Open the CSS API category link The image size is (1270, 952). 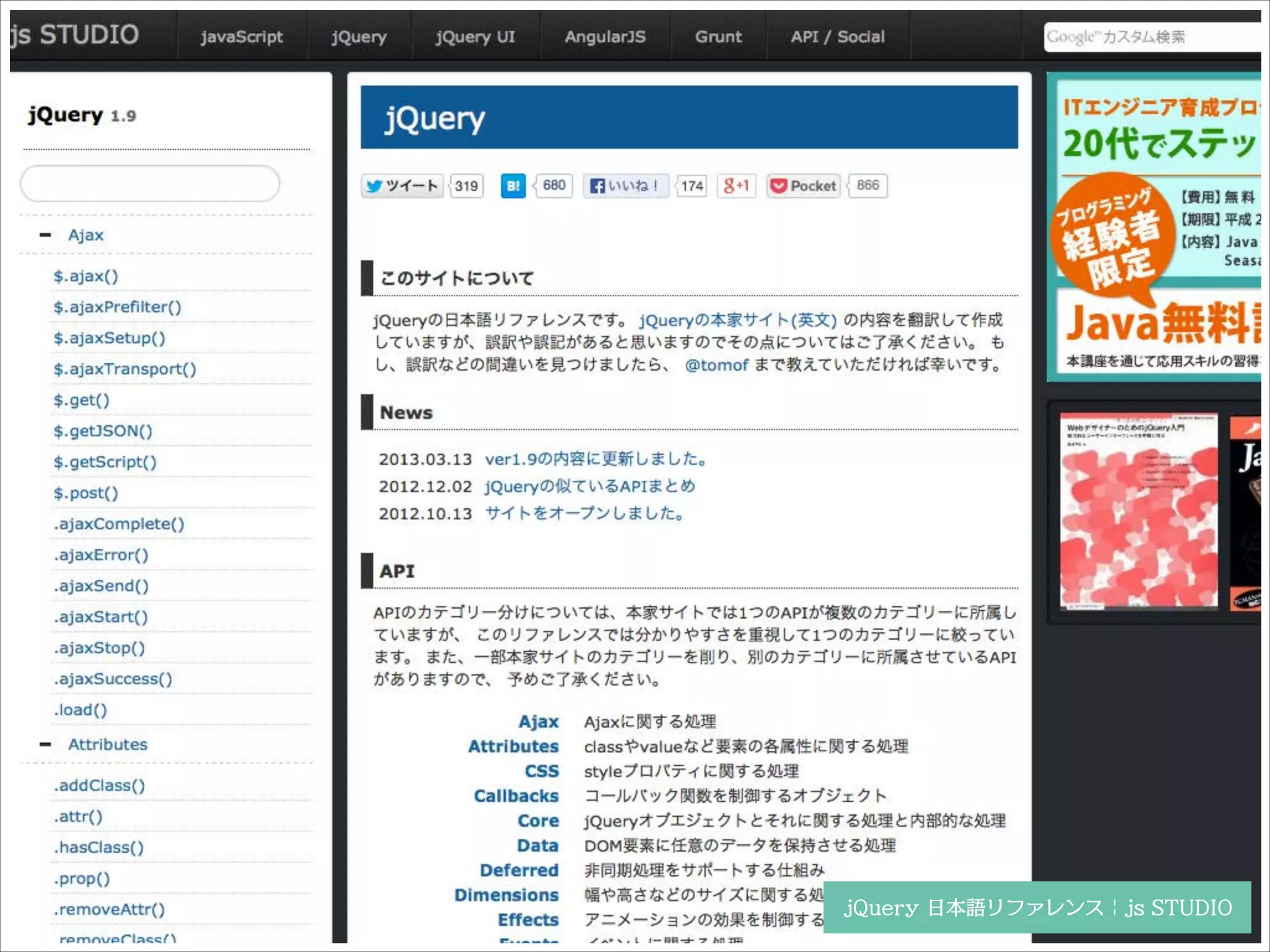coord(542,772)
